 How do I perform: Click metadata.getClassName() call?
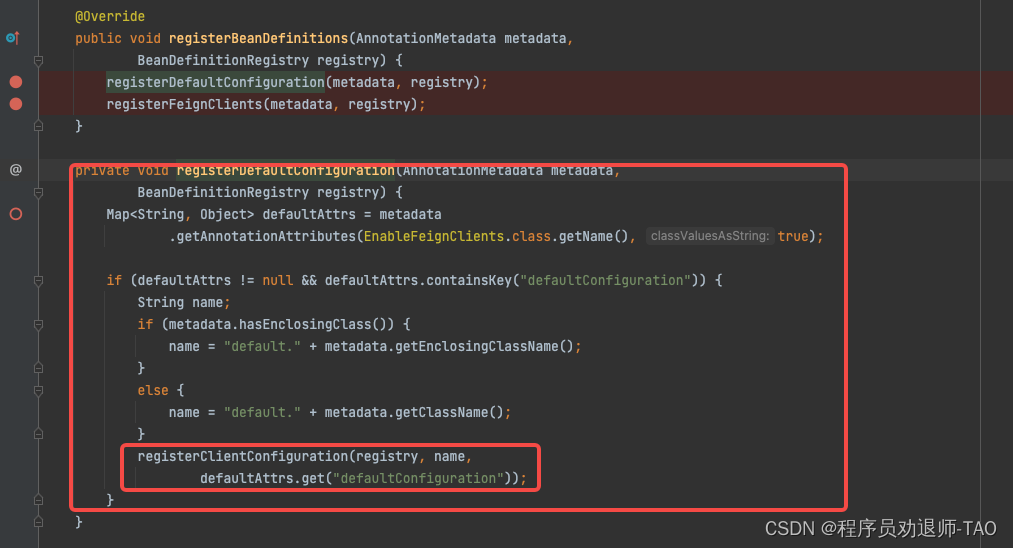point(414,412)
